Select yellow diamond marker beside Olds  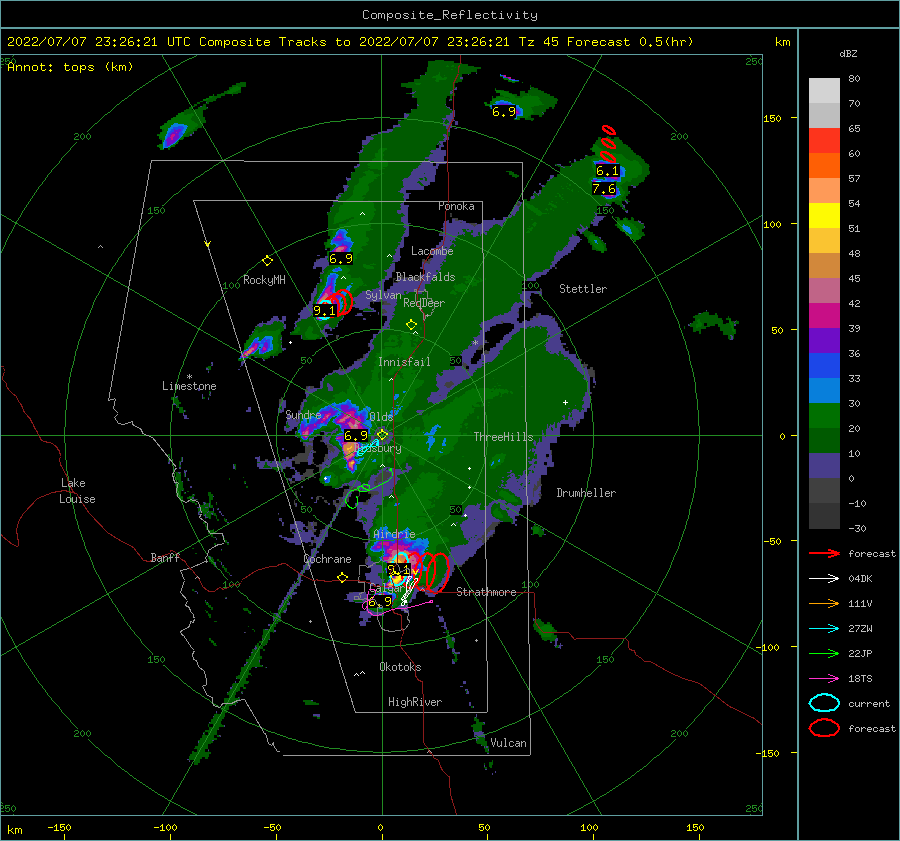pos(382,435)
